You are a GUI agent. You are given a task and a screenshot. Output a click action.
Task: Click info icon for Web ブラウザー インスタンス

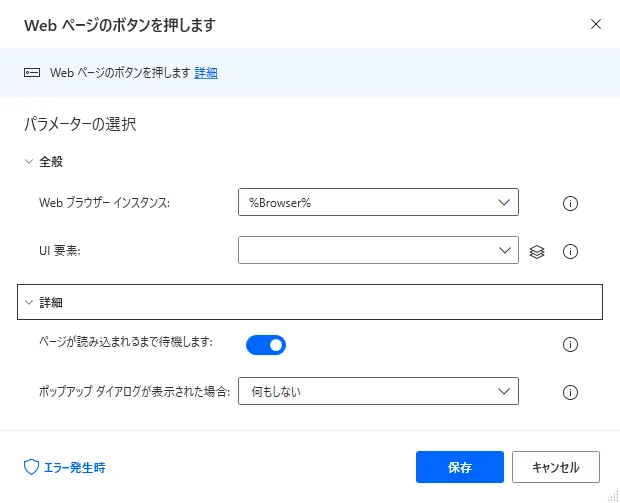tap(571, 203)
